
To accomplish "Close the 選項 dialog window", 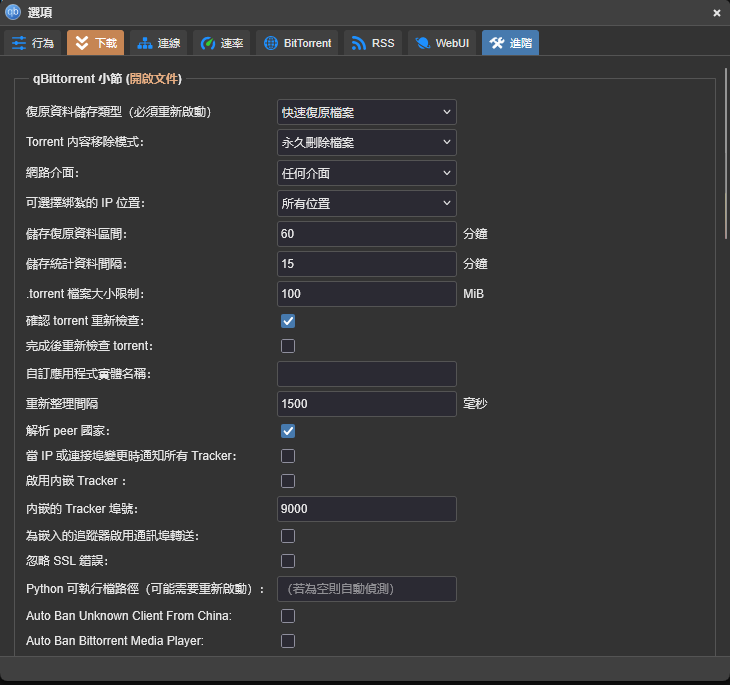I will [716, 13].
